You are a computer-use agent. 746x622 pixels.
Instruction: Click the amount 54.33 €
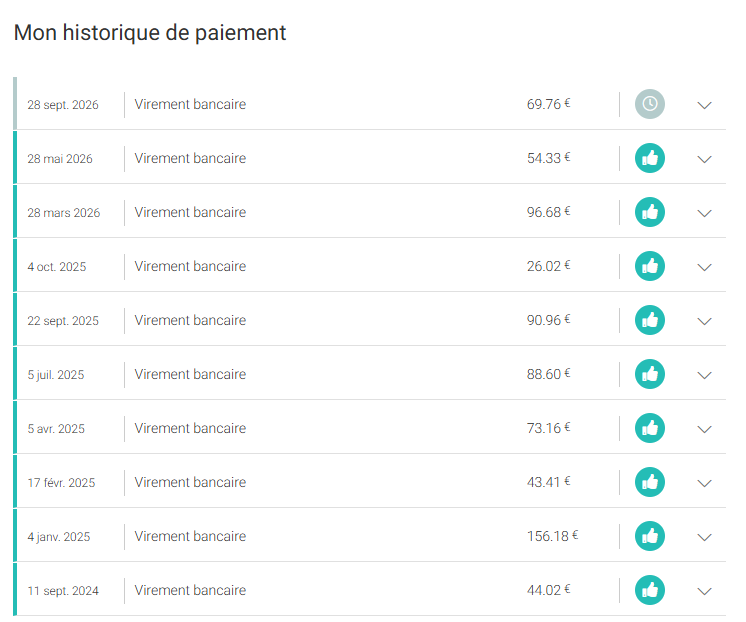tap(548, 158)
